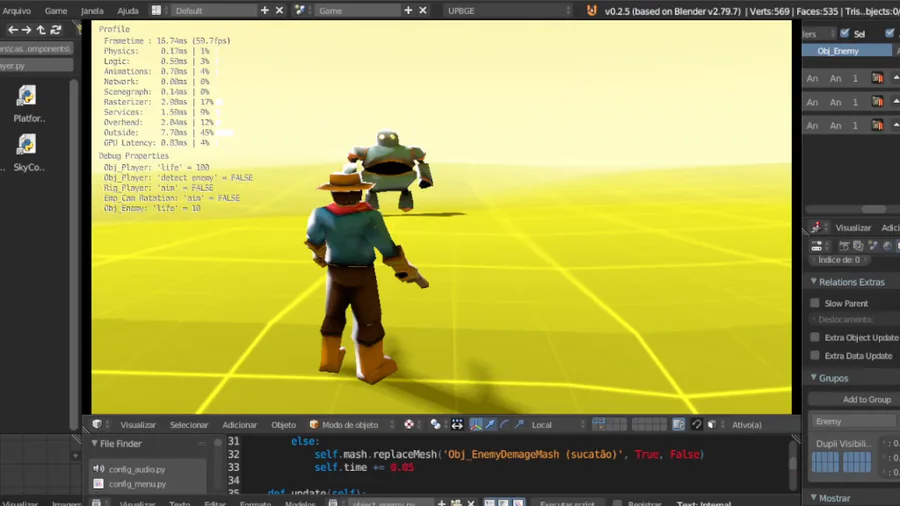
Task: Click the snap element cube icon
Action: point(712,425)
